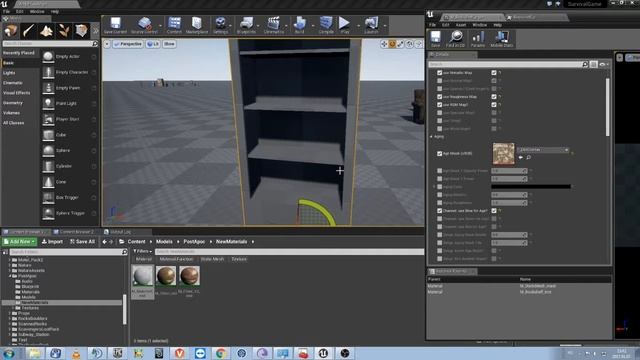Collapse the Aging category in details

[431, 137]
